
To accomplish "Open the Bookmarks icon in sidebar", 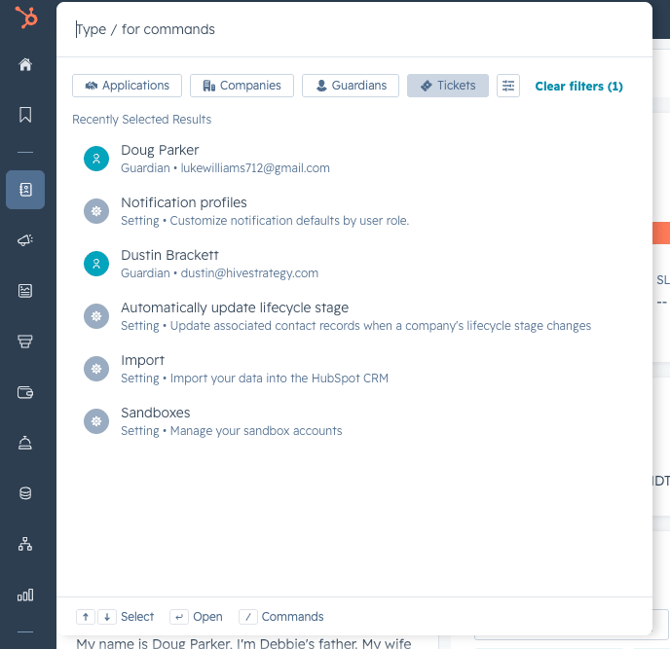I will pos(25,115).
